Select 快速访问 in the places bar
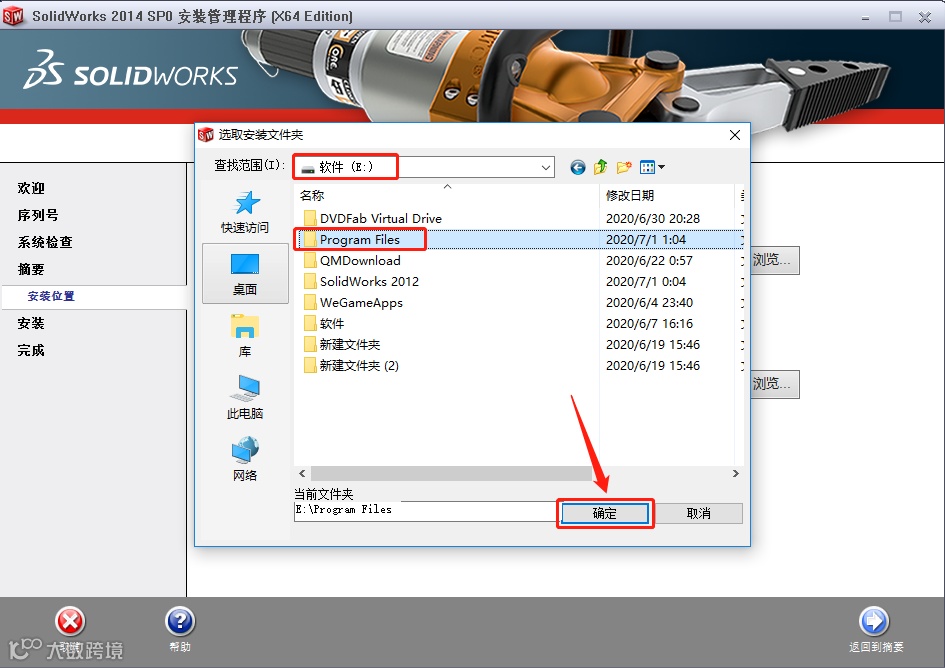Screen dimensions: 945x668 pyautogui.click(x=245, y=212)
